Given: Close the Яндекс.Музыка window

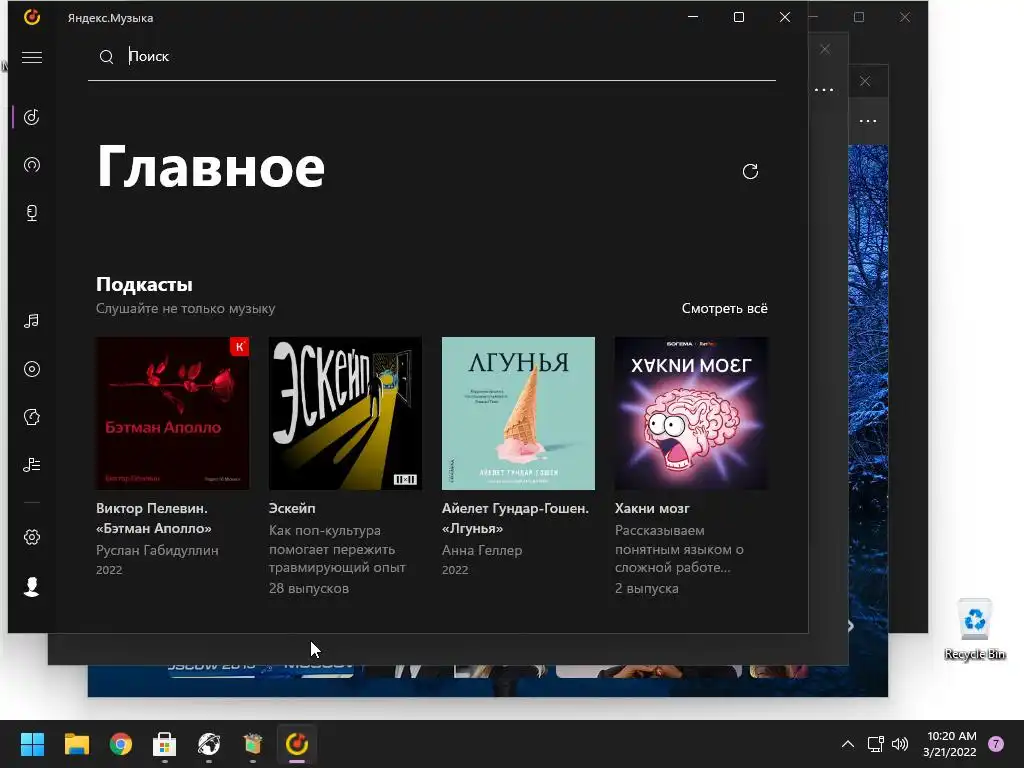Looking at the screenshot, I should (x=785, y=17).
